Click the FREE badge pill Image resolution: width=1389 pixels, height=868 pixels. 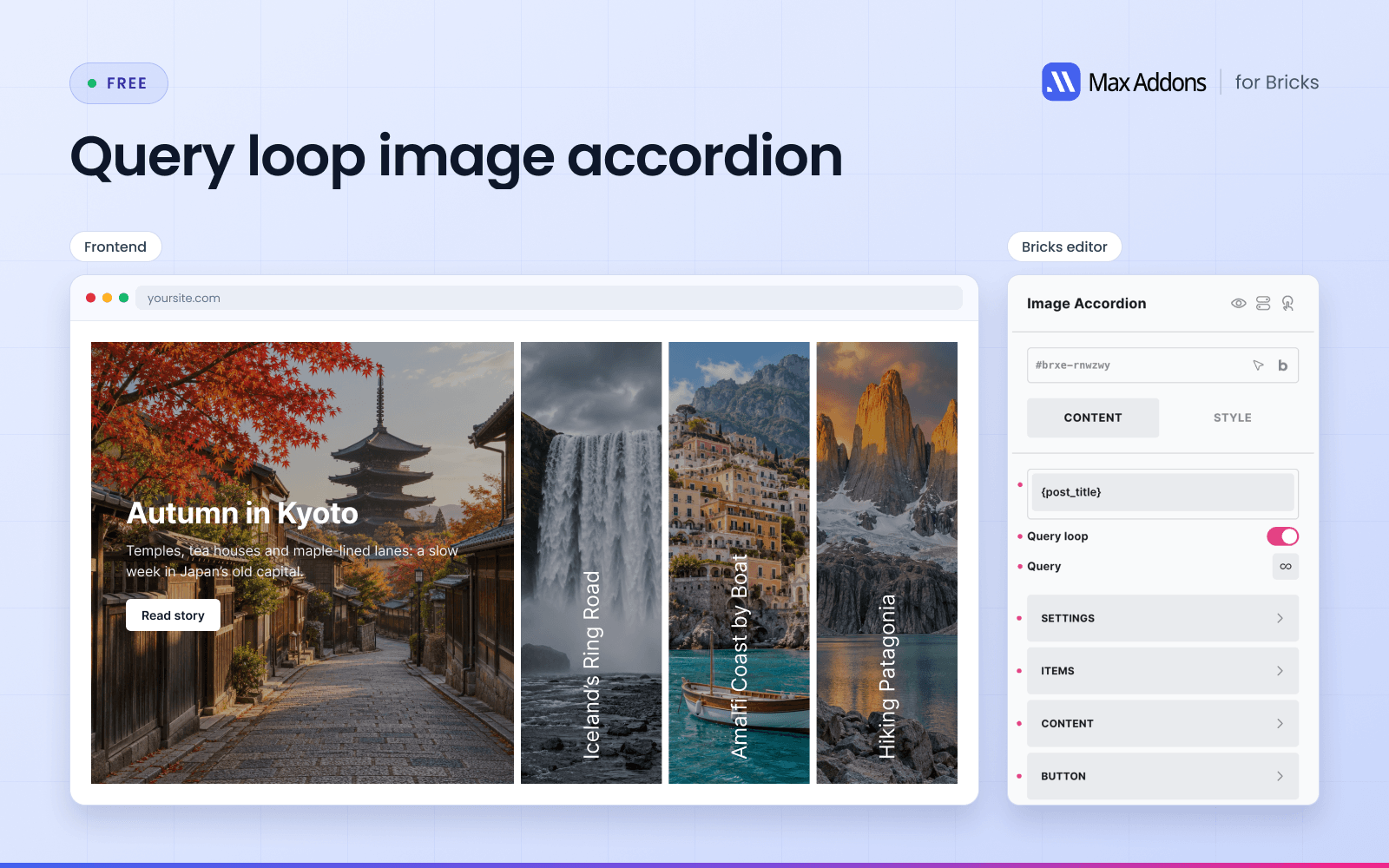point(119,83)
